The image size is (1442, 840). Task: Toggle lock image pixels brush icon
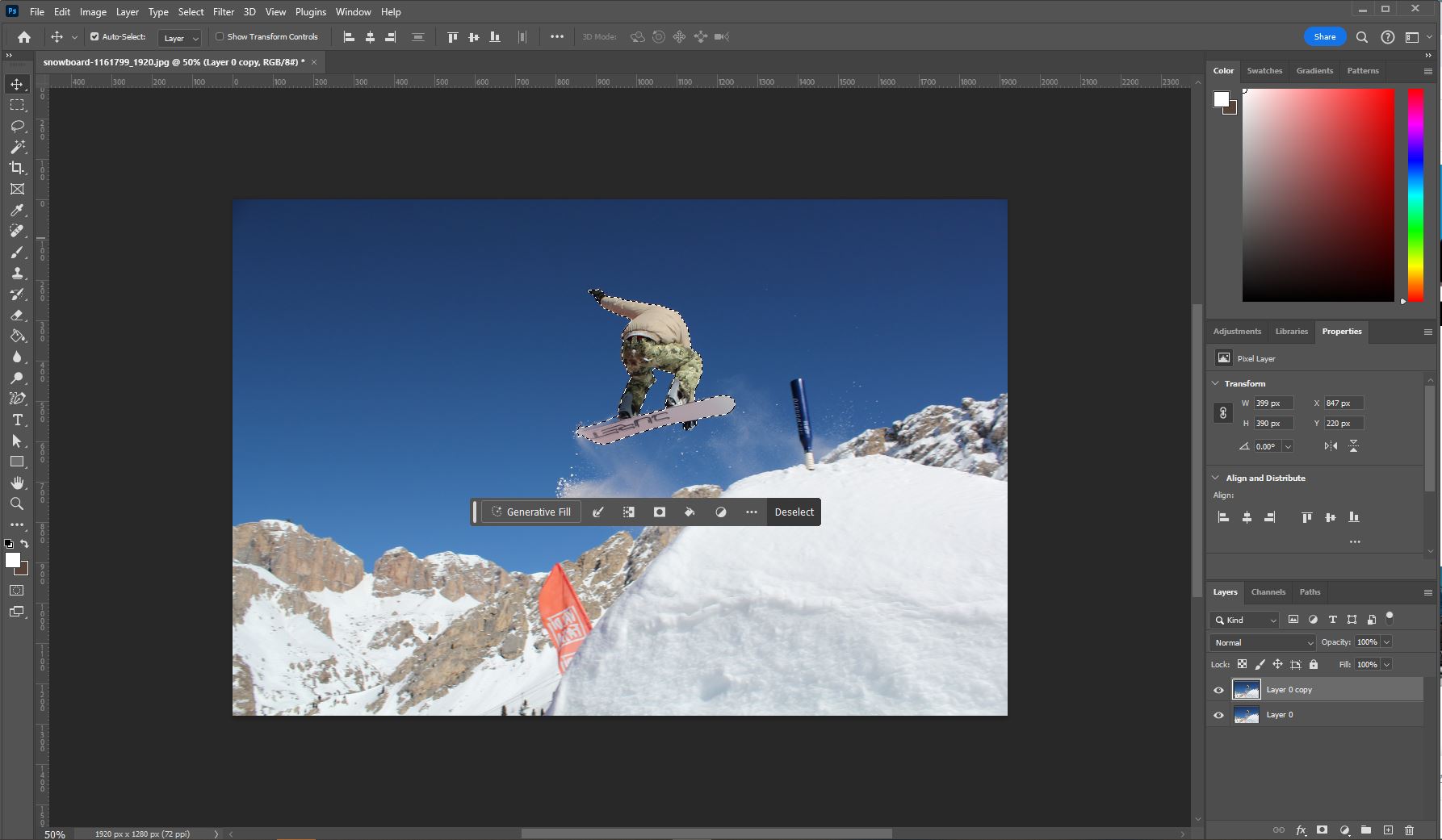pos(1260,664)
